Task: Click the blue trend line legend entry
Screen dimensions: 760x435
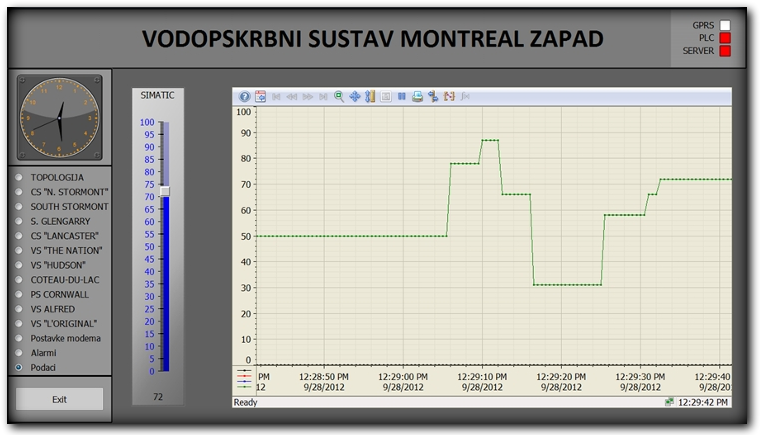Action: (x=244, y=382)
